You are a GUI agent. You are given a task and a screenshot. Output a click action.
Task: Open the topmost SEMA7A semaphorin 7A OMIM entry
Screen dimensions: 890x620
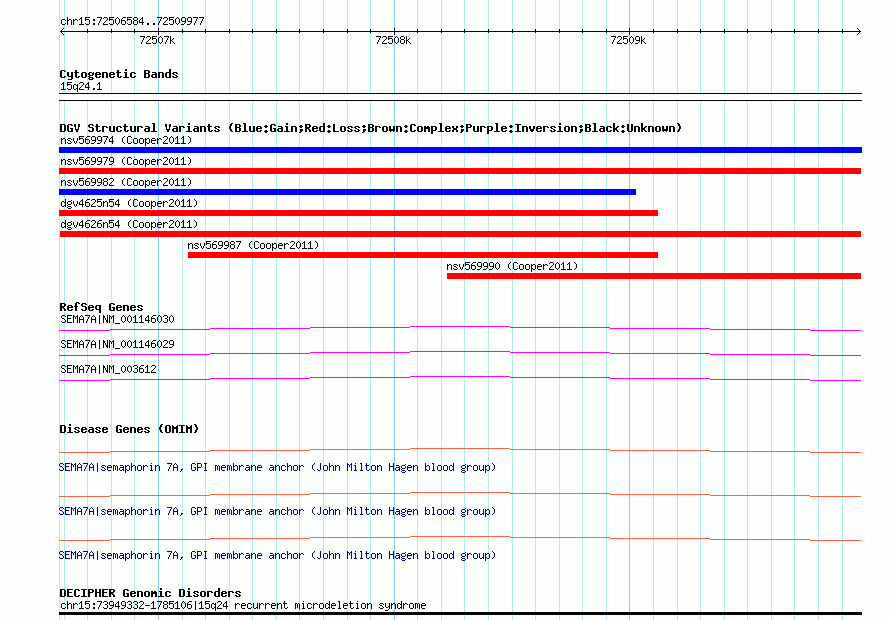coord(277,467)
